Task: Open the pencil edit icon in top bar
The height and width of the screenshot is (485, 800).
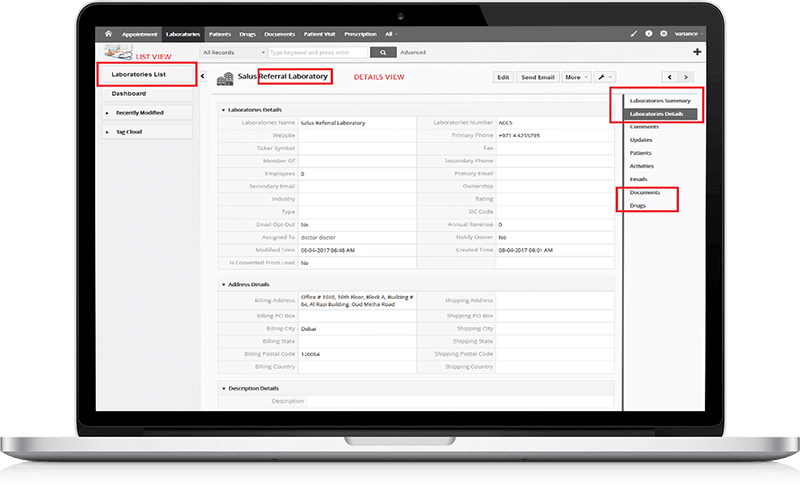Action: [x=634, y=34]
